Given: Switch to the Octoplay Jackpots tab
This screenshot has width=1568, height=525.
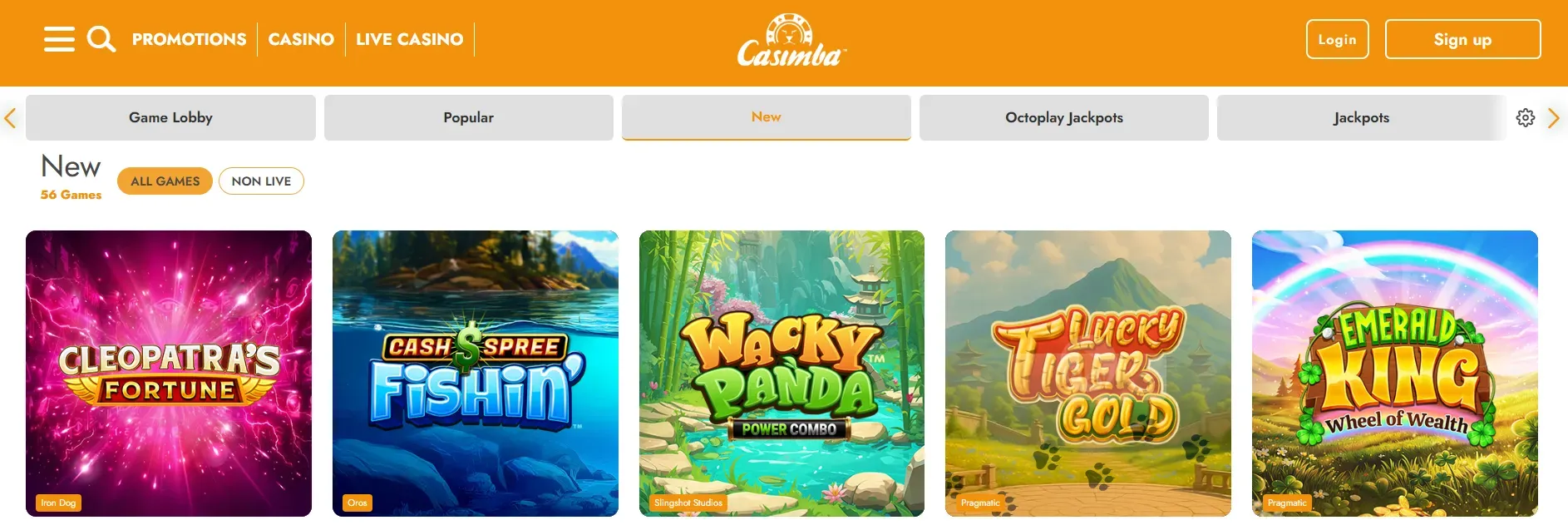Looking at the screenshot, I should point(1064,117).
